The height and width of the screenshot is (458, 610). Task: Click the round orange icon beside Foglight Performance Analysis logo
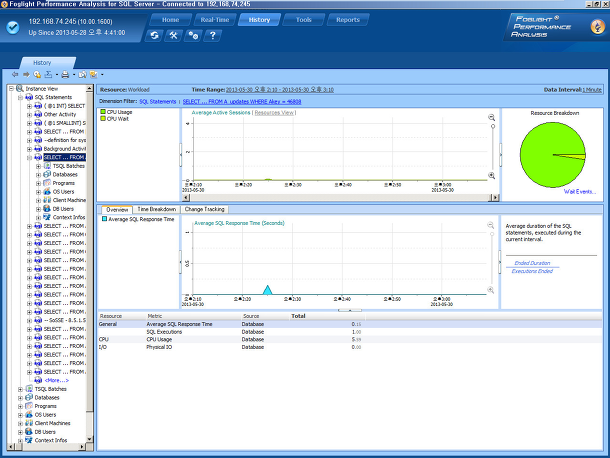point(598,26)
